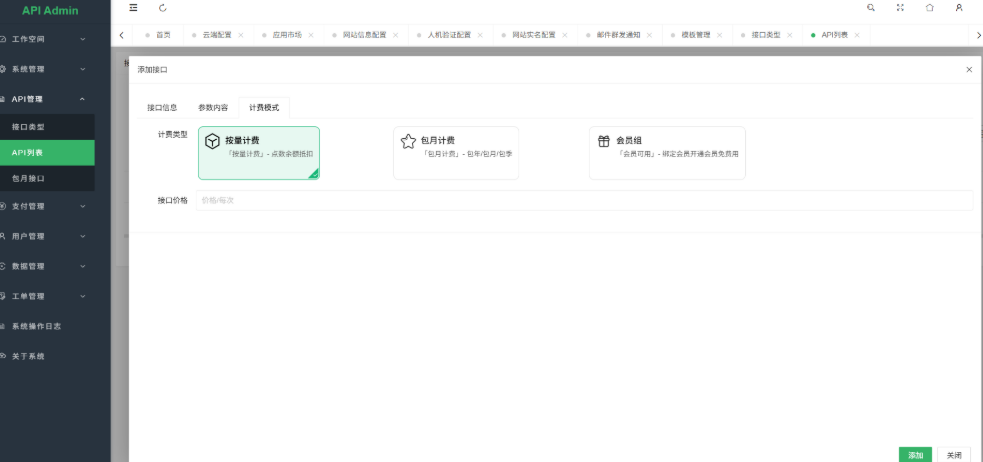The image size is (983, 462).
Task: Select 会员组 billing type card
Action: pos(667,153)
